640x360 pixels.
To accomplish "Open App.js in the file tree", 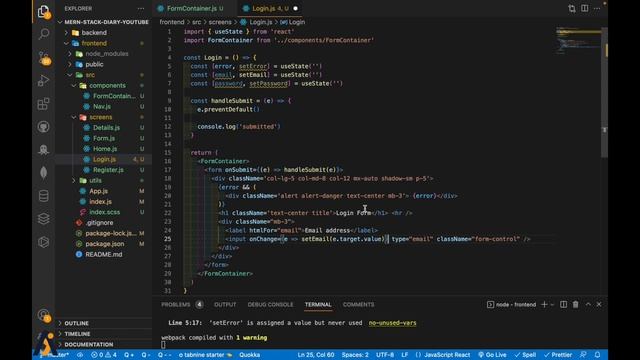I will pyautogui.click(x=98, y=191).
